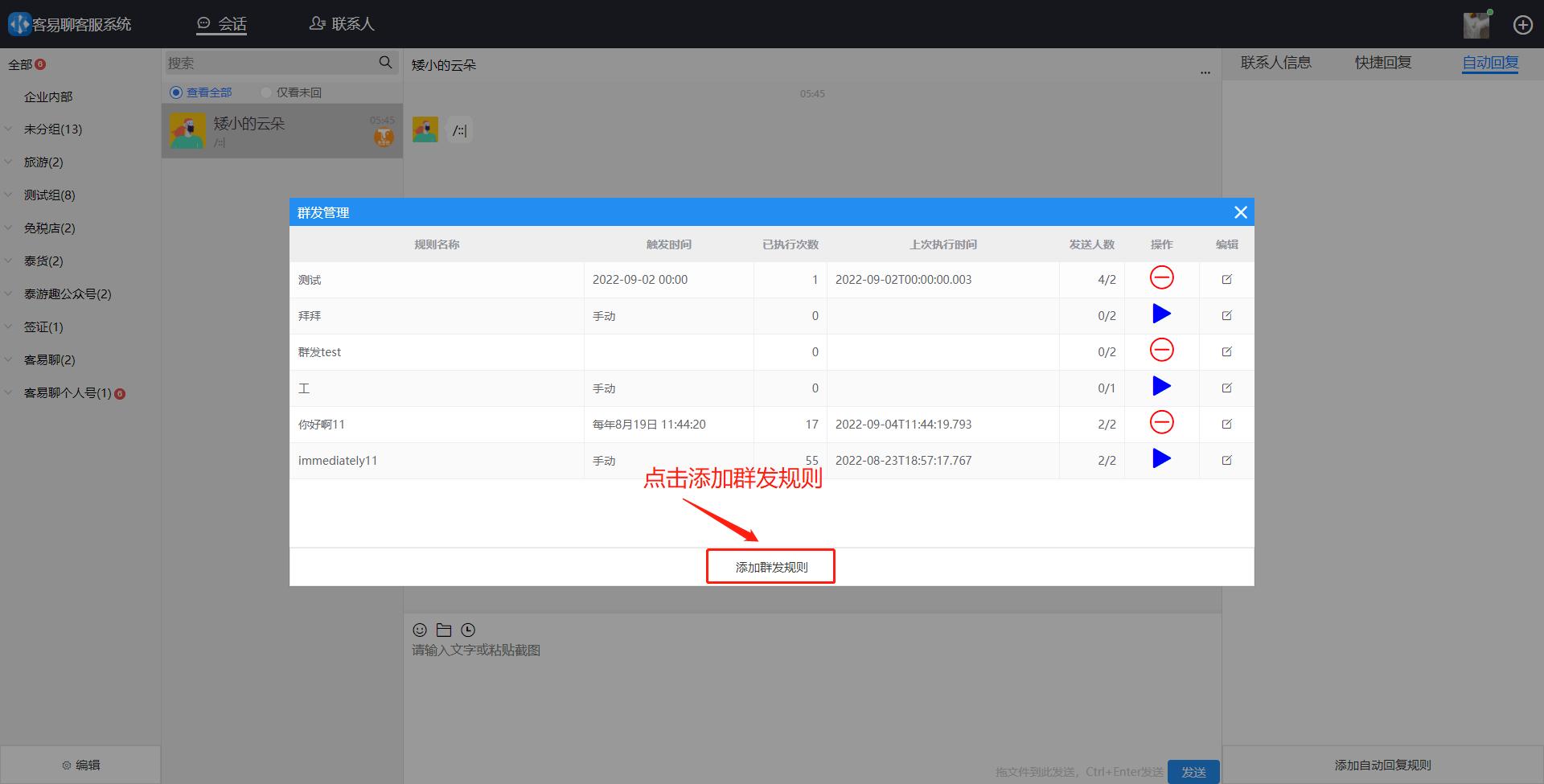Click the profile avatar in the top bar

pos(1476,24)
